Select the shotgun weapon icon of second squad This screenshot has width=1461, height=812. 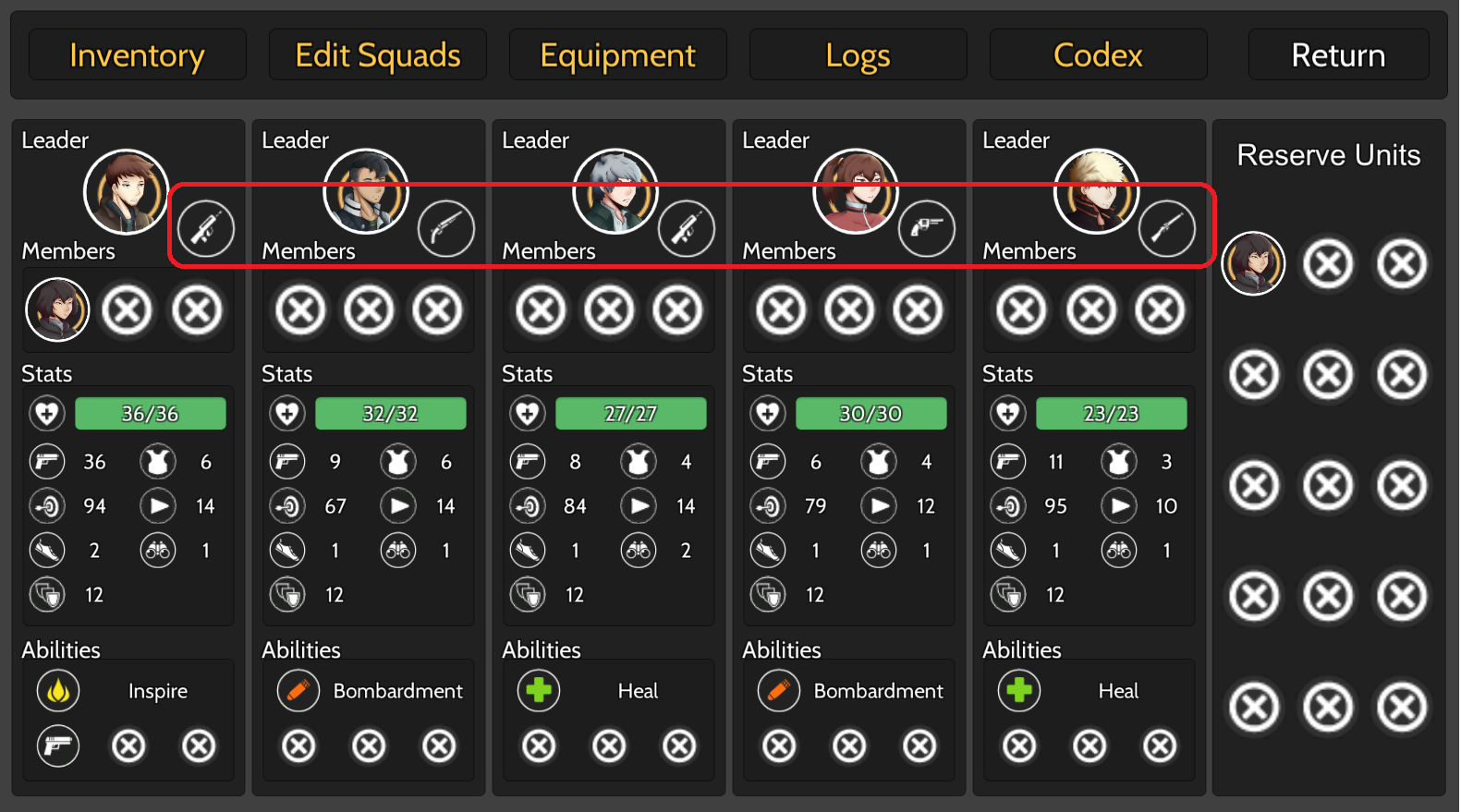coord(445,228)
